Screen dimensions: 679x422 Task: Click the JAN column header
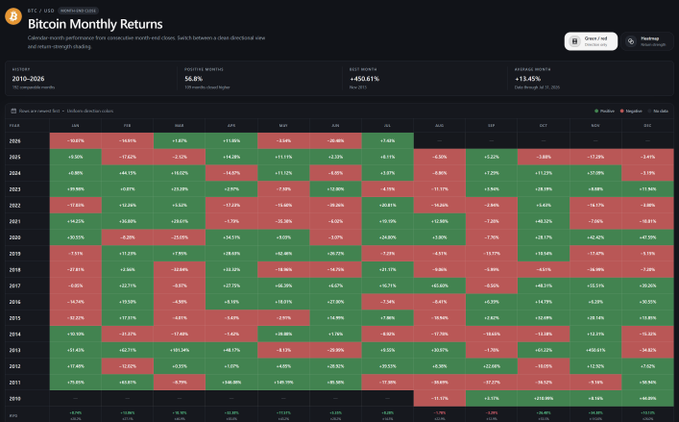pyautogui.click(x=75, y=126)
